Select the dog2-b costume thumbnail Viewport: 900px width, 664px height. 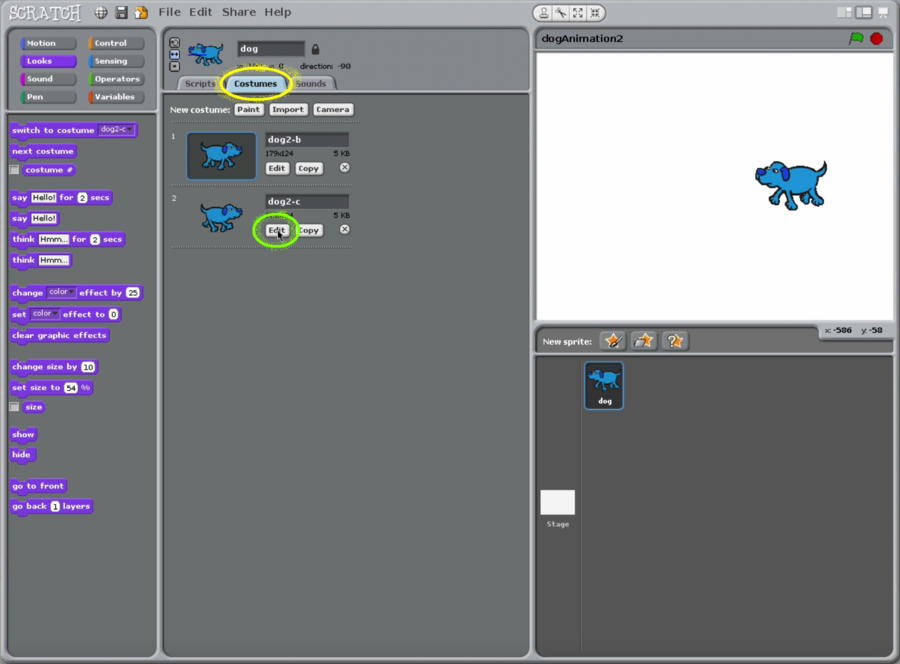pos(221,156)
